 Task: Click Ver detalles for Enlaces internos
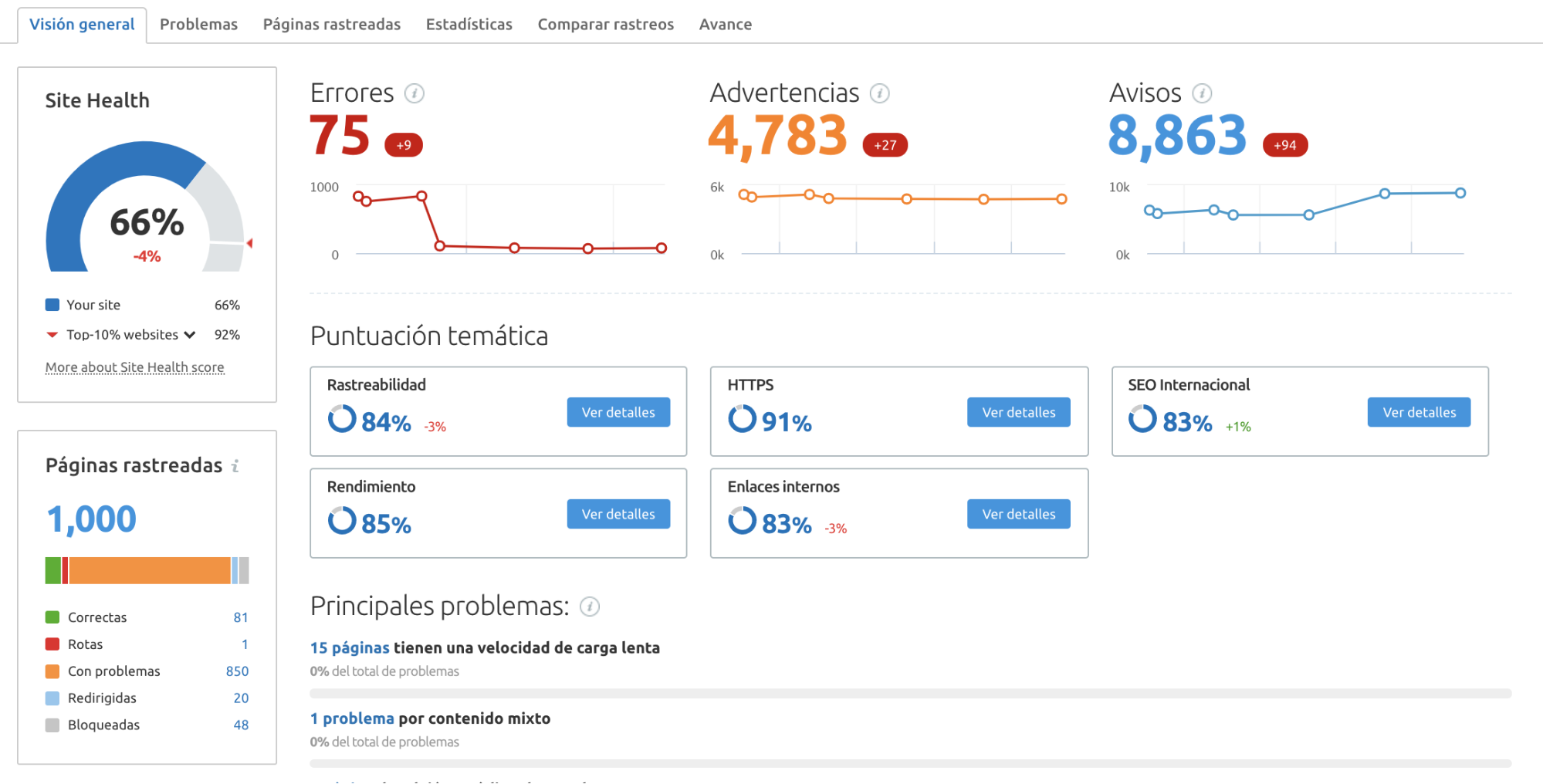pyautogui.click(x=1019, y=514)
